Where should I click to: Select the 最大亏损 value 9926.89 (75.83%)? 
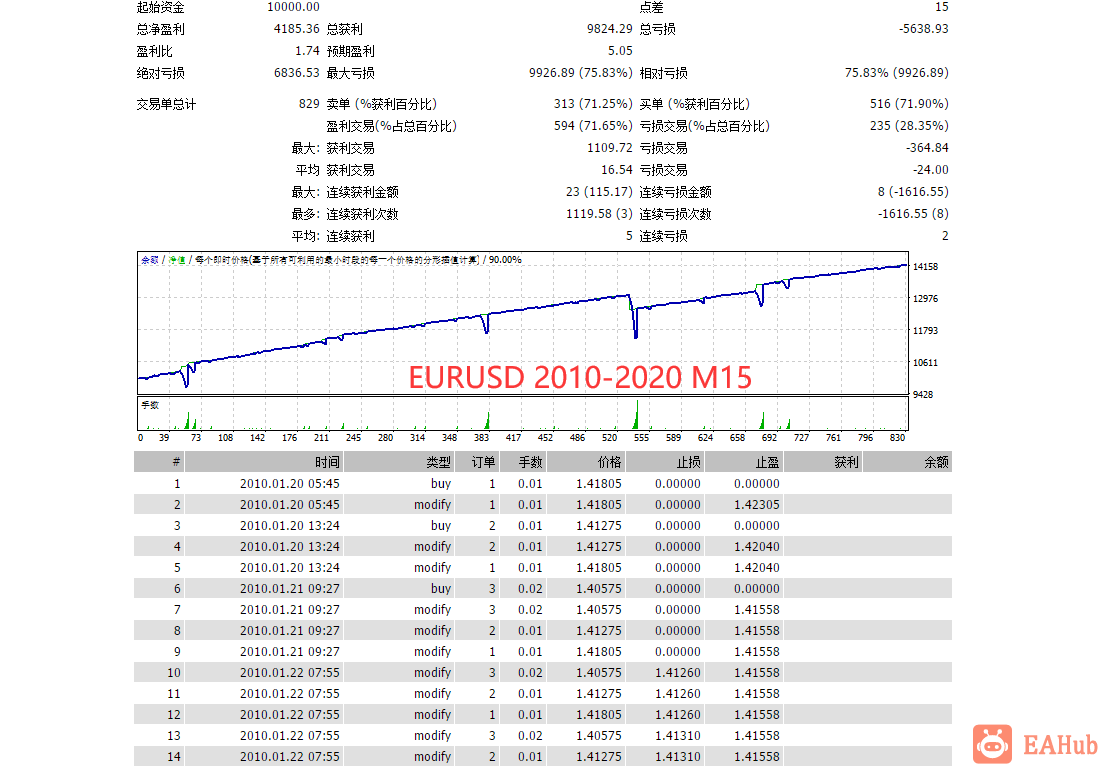[x=580, y=73]
